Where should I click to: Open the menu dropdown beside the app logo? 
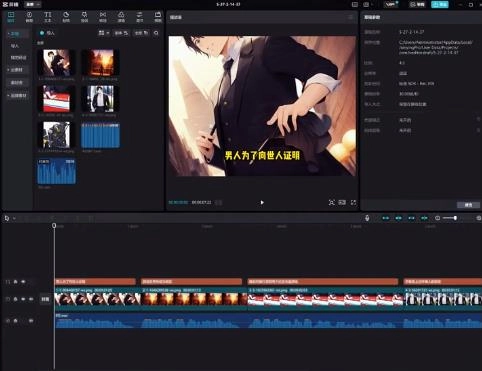[x=33, y=4]
